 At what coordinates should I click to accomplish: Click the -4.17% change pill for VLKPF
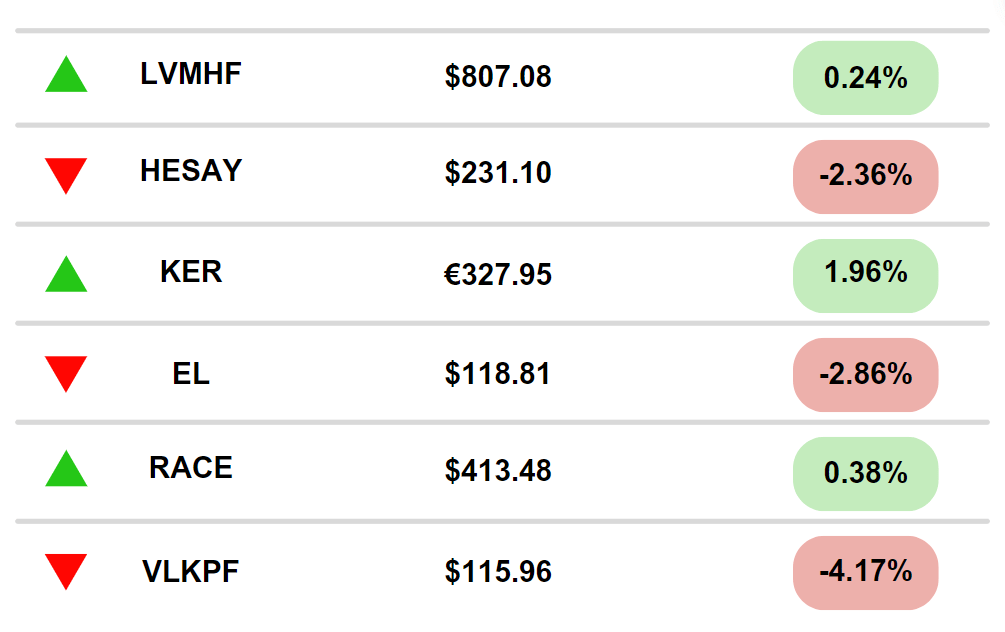click(865, 572)
